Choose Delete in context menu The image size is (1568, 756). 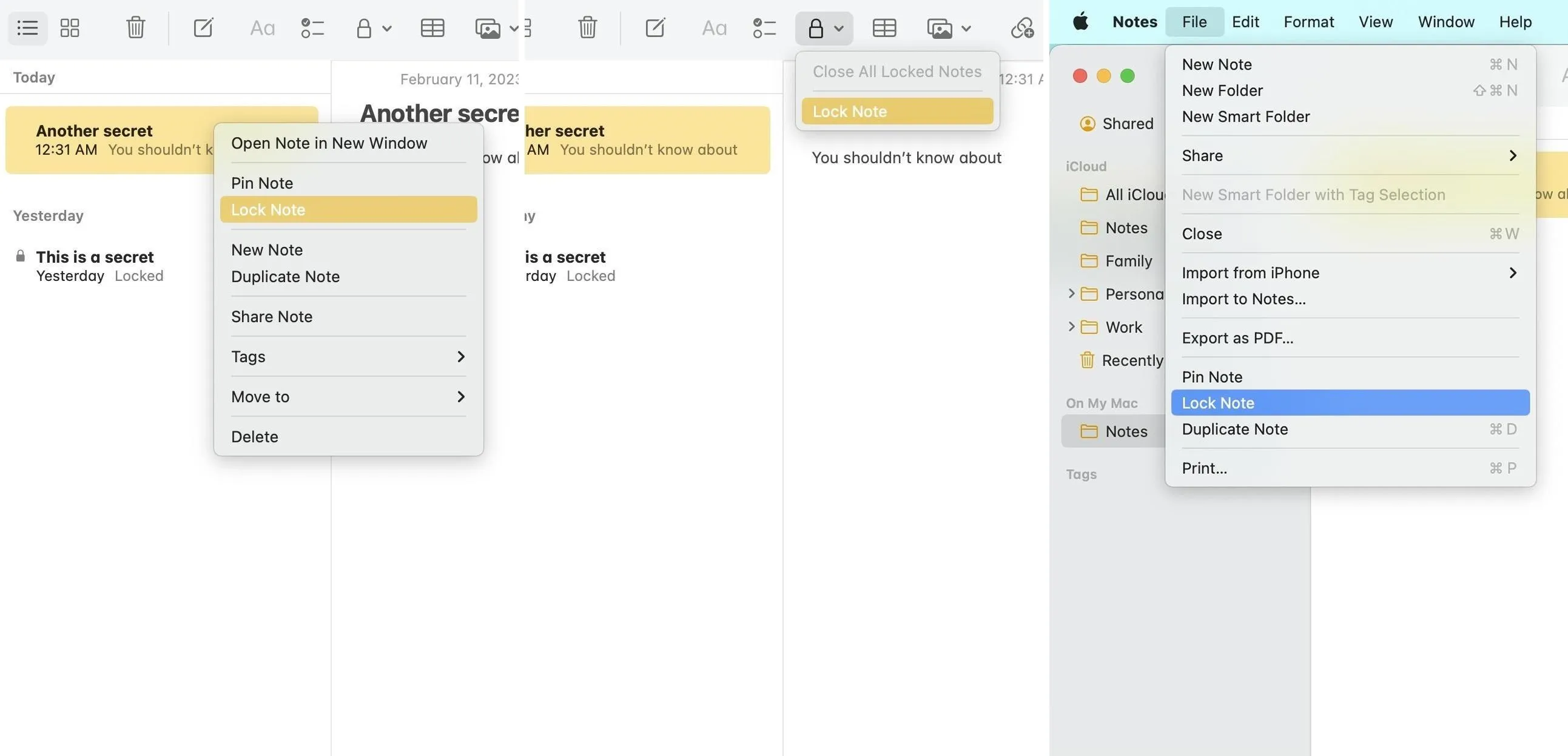(348, 437)
